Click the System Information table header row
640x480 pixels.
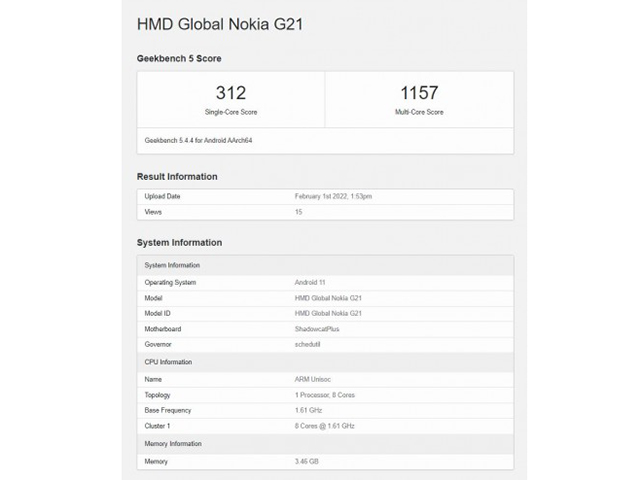(325, 265)
